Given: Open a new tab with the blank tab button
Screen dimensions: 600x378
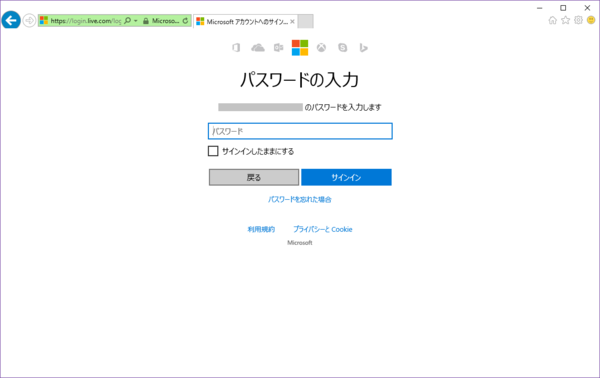Looking at the screenshot, I should coord(305,21).
